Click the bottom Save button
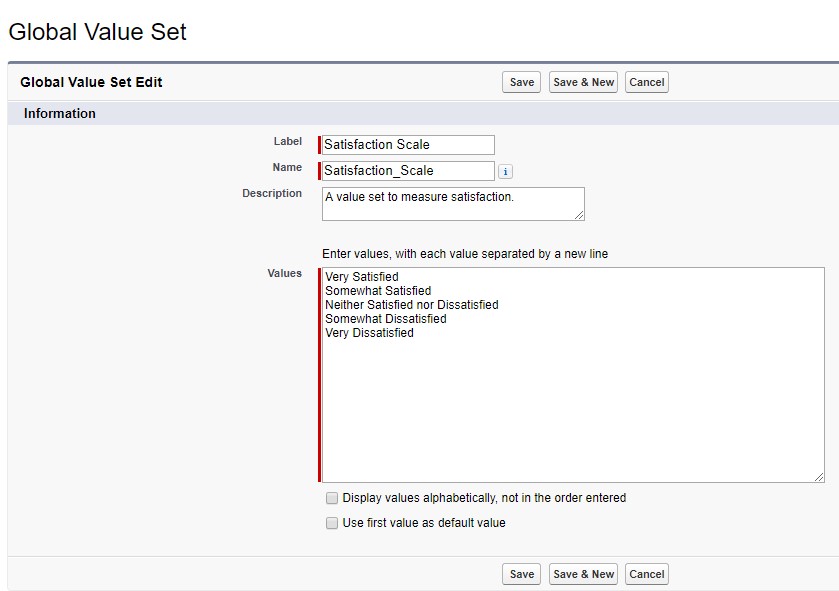Screen dimensions: 839x591 pyautogui.click(x=522, y=574)
